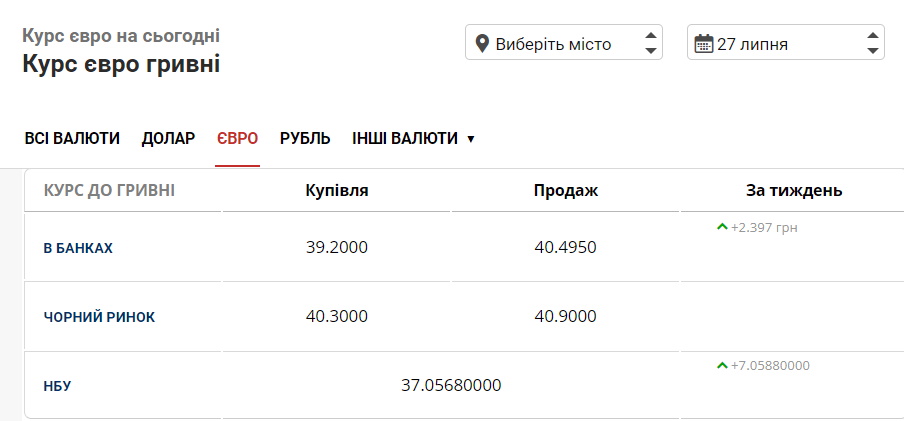This screenshot has width=904, height=421.
Task: Expand the ІНШІ ВАЛЮТИ currency menu
Action: click(x=405, y=138)
